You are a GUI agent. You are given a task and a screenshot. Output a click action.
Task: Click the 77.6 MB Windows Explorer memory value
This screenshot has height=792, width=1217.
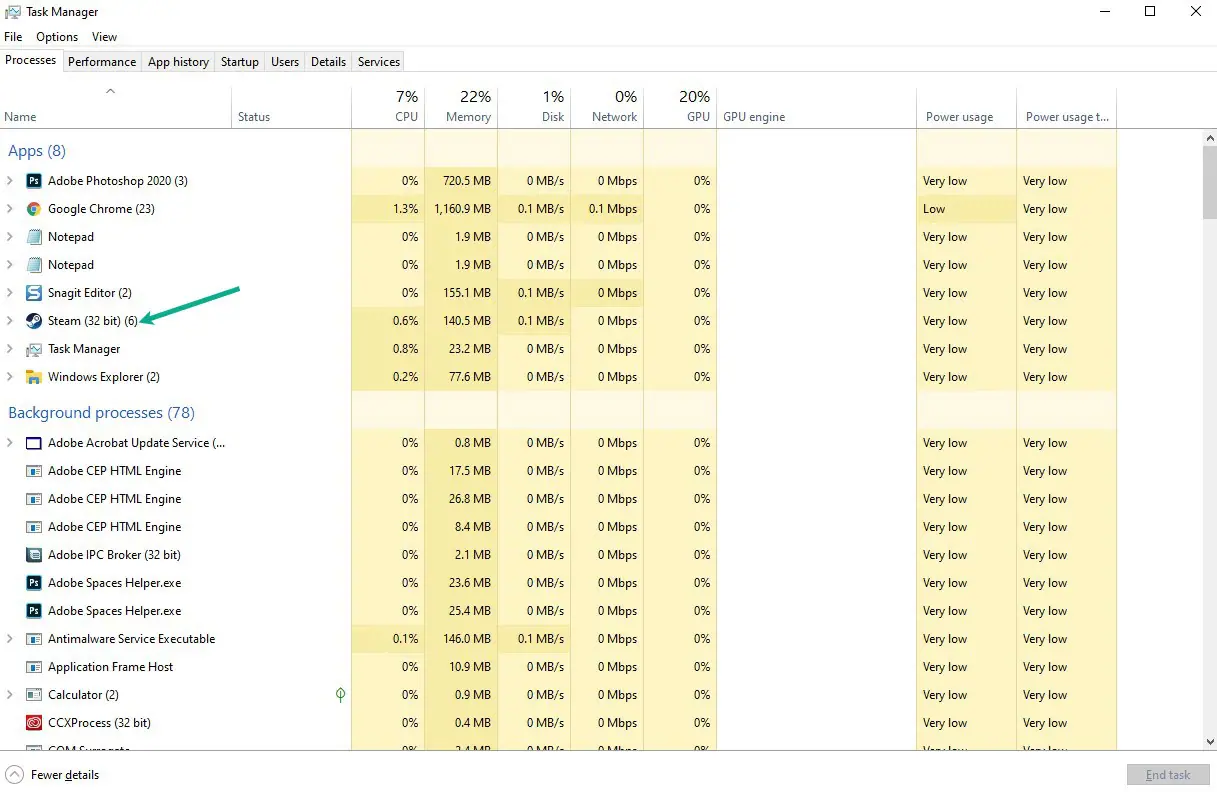(x=471, y=377)
